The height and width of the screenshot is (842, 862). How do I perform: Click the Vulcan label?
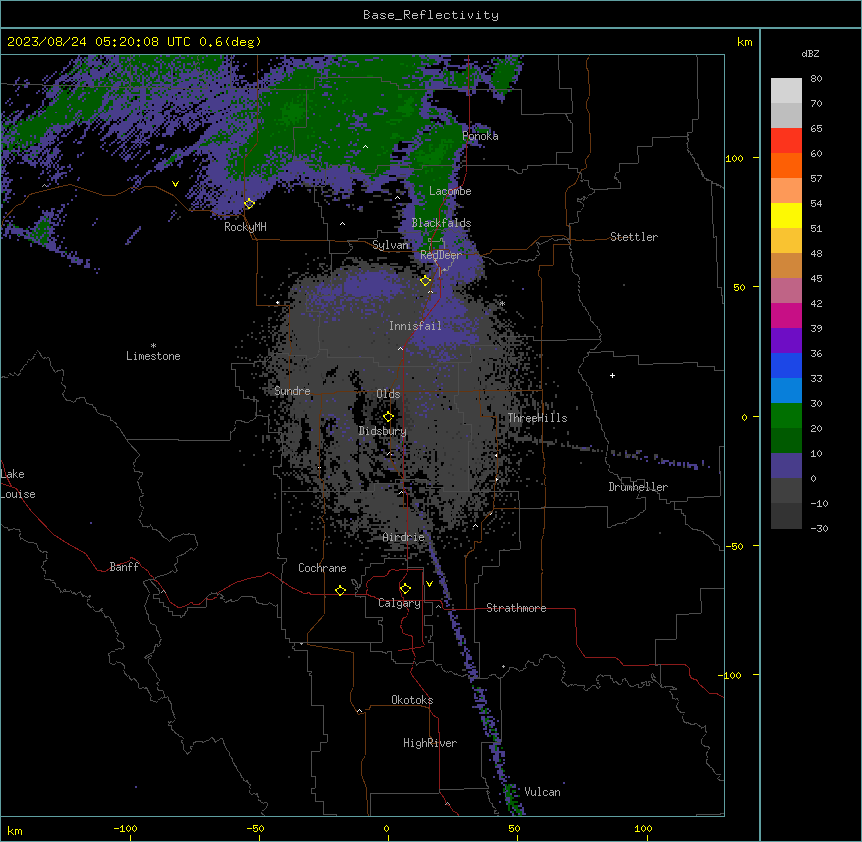pyautogui.click(x=543, y=792)
